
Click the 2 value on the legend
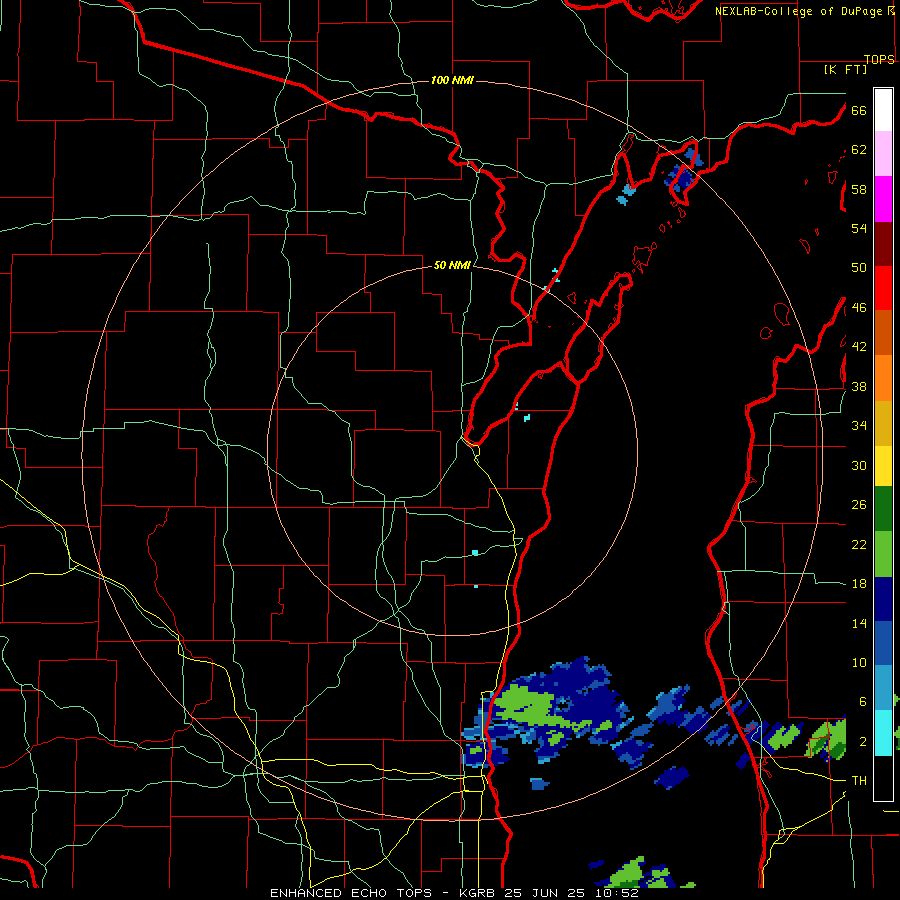[x=863, y=742]
